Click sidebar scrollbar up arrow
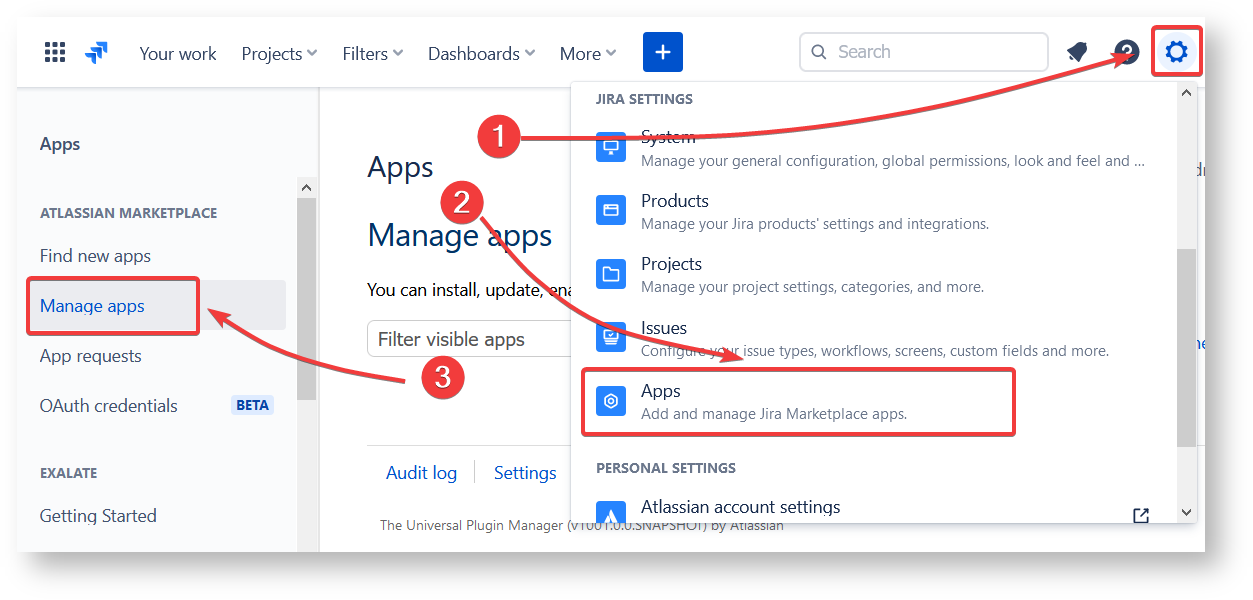The height and width of the screenshot is (600, 1253). coord(307,187)
